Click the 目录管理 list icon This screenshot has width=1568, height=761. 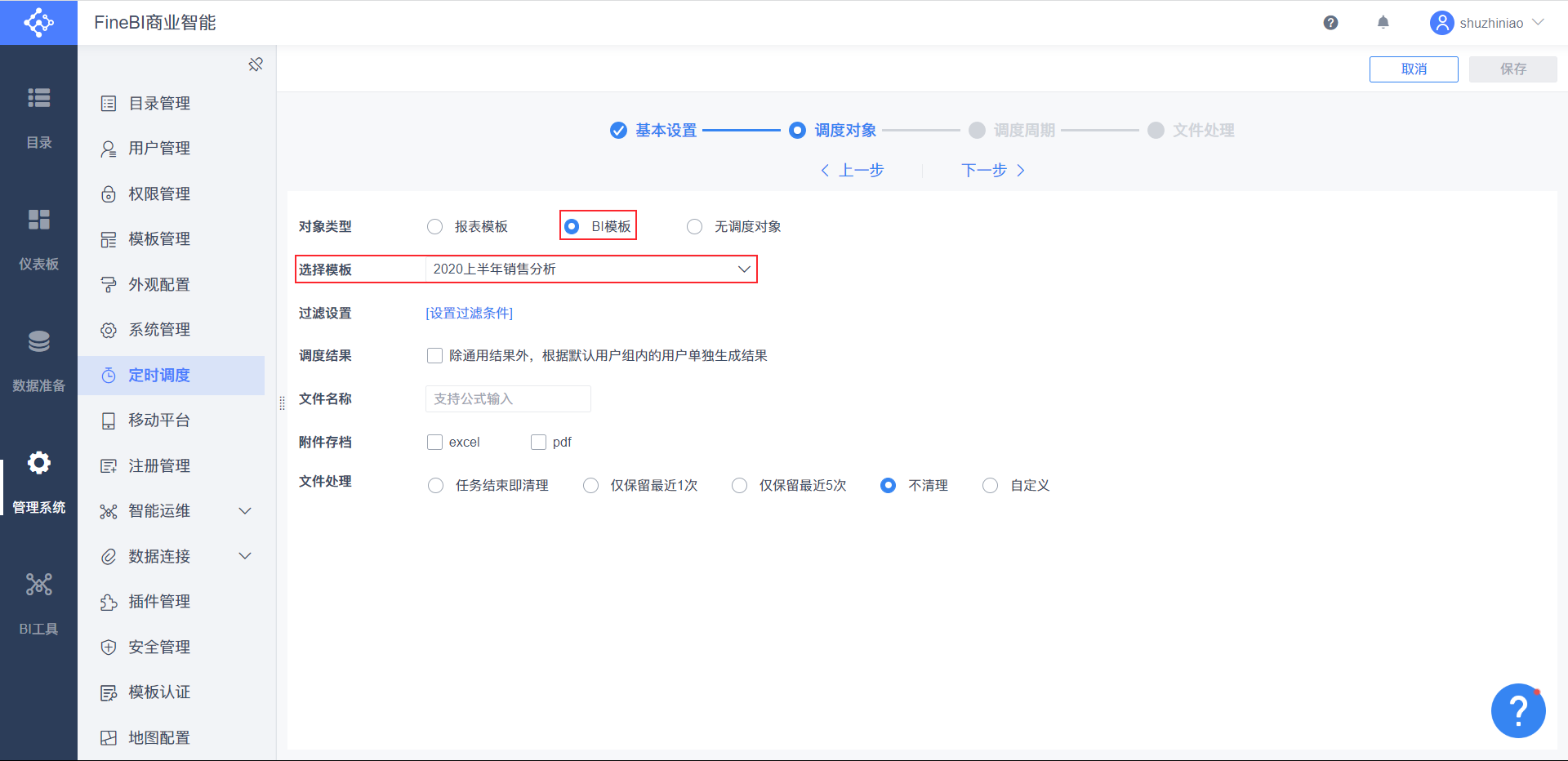(x=109, y=104)
